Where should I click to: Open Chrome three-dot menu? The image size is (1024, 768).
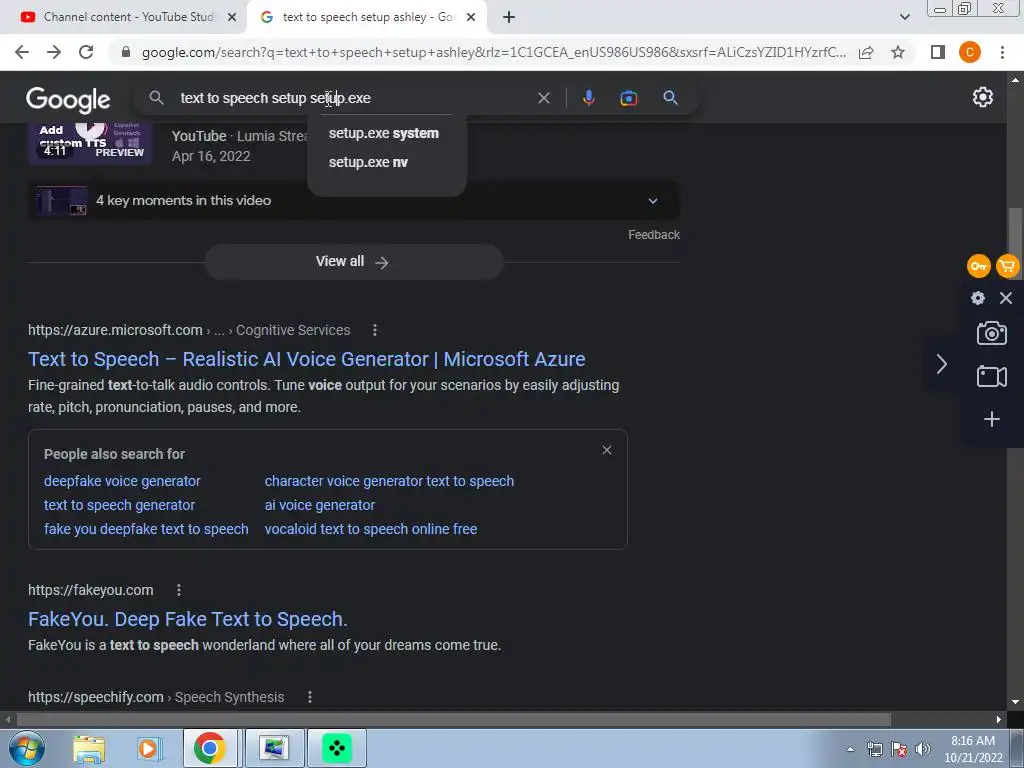pos(1002,52)
